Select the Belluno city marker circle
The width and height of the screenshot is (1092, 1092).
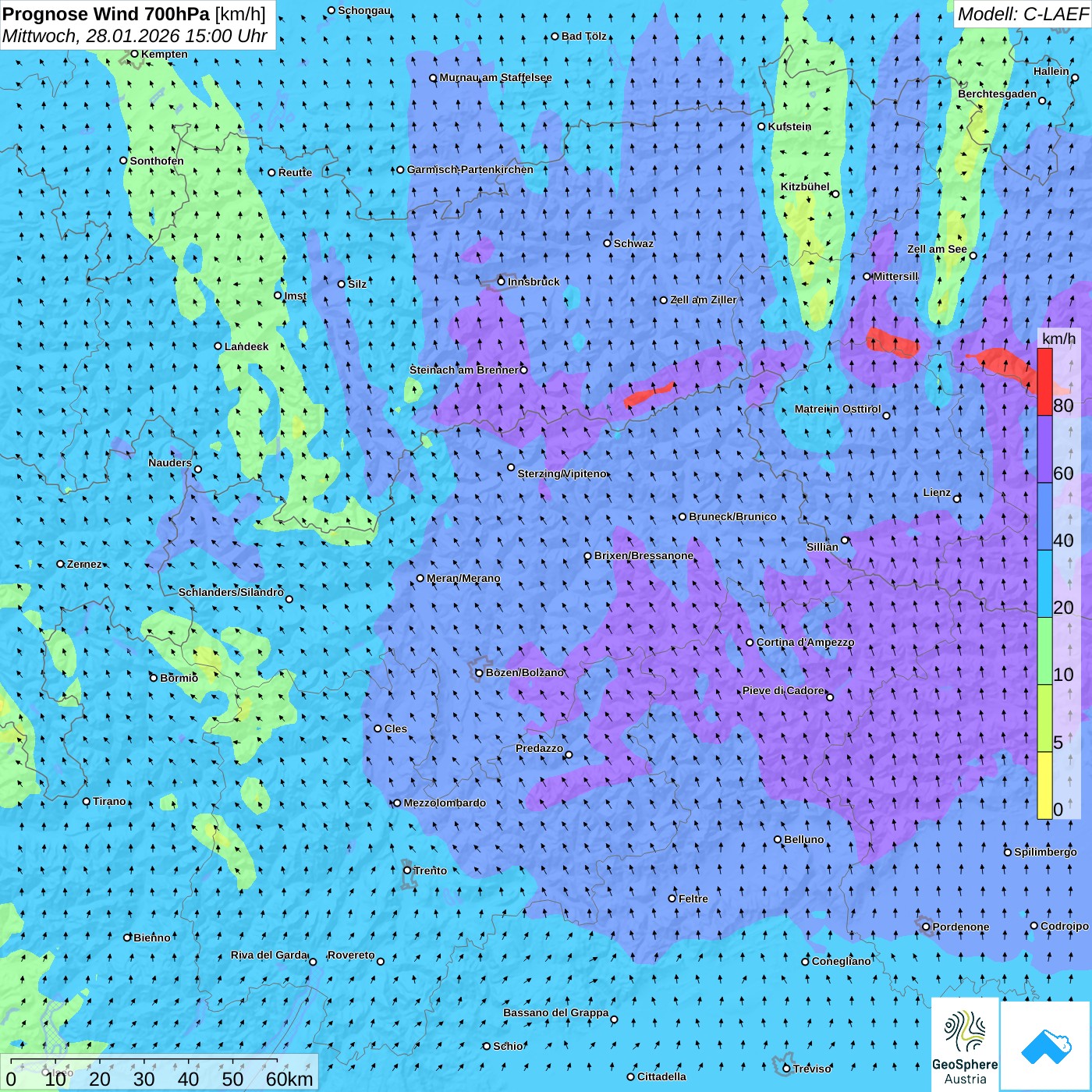tap(778, 839)
